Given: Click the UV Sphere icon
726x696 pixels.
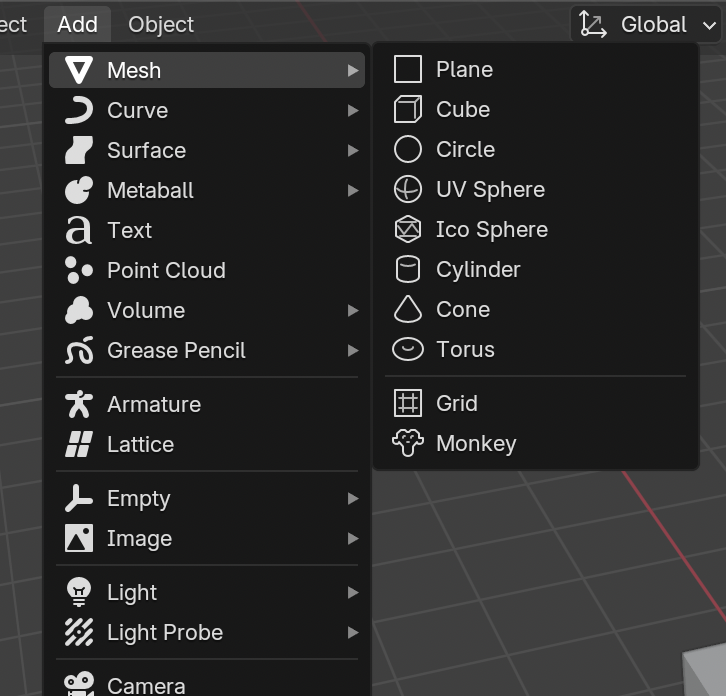Looking at the screenshot, I should [408, 189].
